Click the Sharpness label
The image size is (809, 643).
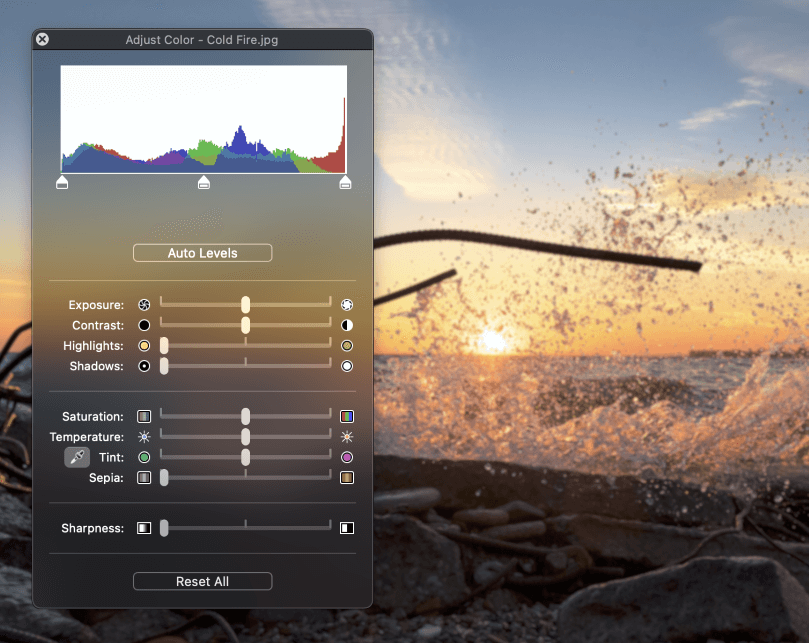[92, 528]
